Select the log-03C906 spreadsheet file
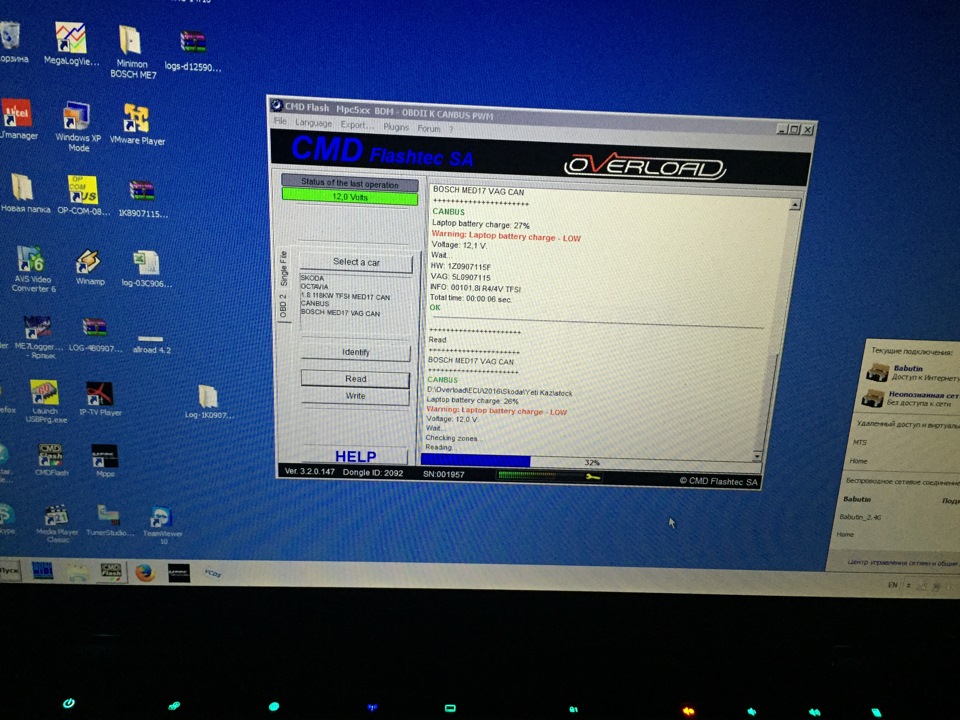The height and width of the screenshot is (720, 960). [146, 269]
